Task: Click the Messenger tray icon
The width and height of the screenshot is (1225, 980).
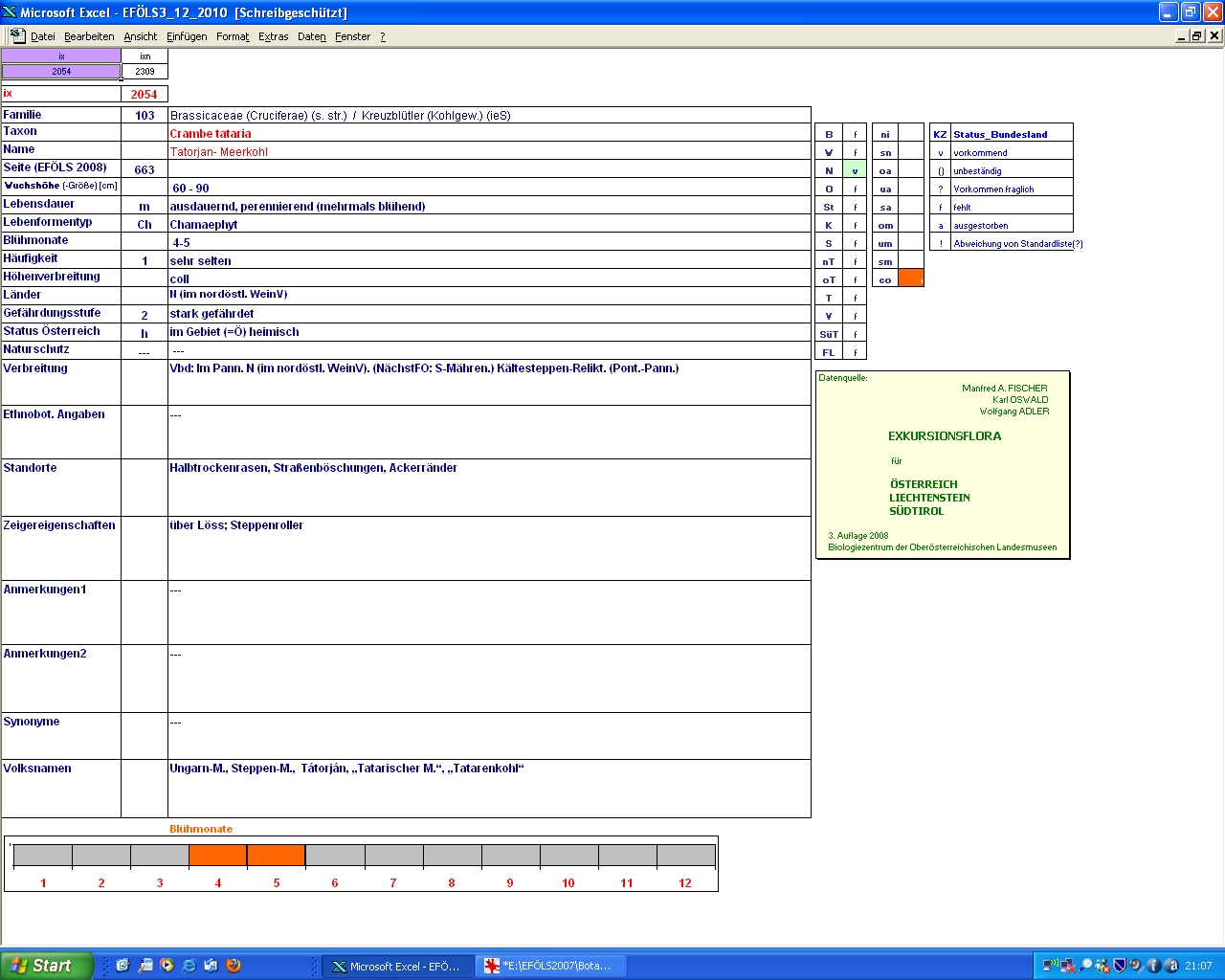Action: point(1102,966)
